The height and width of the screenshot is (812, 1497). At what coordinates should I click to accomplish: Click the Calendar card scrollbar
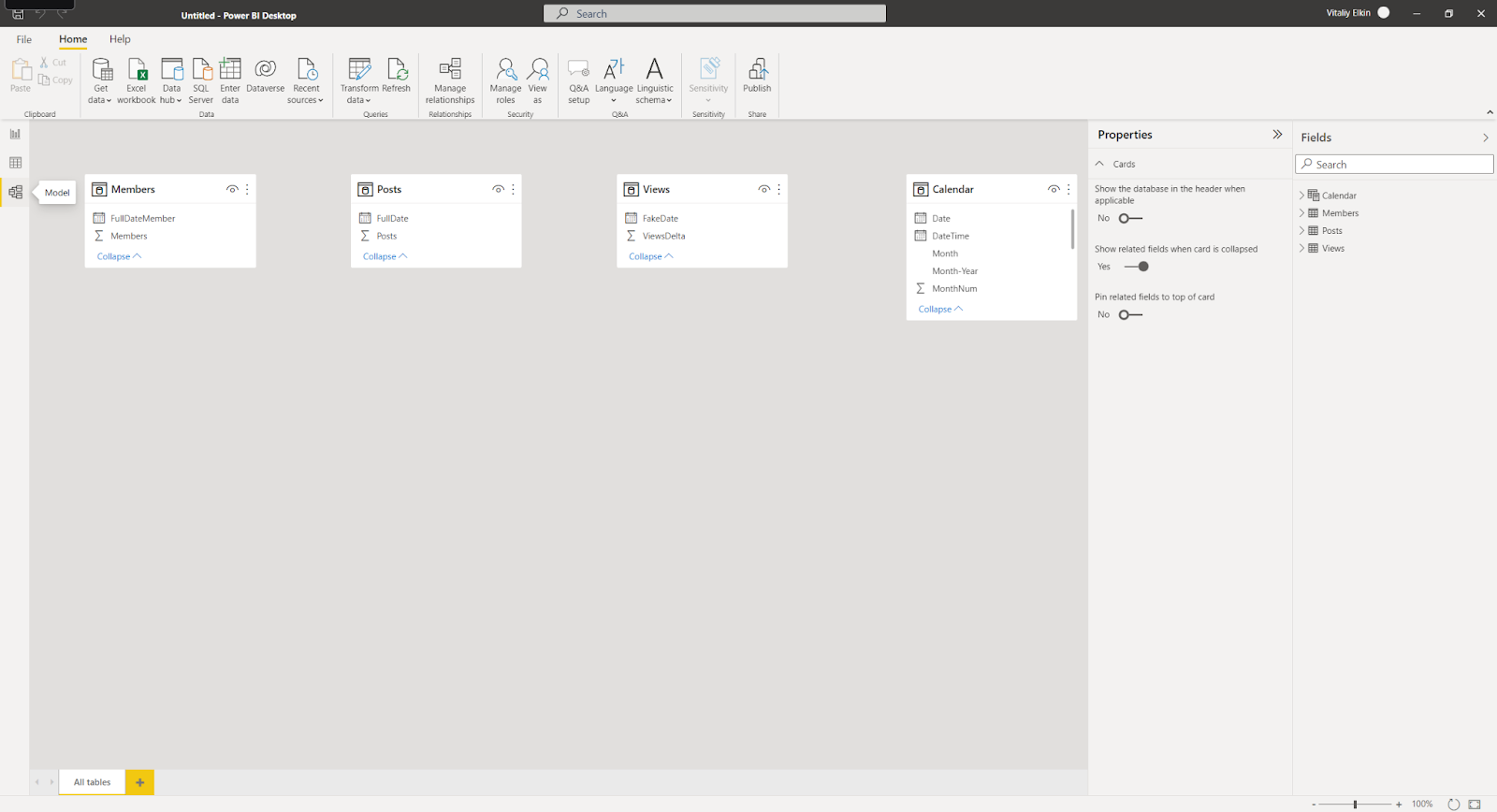[1072, 229]
